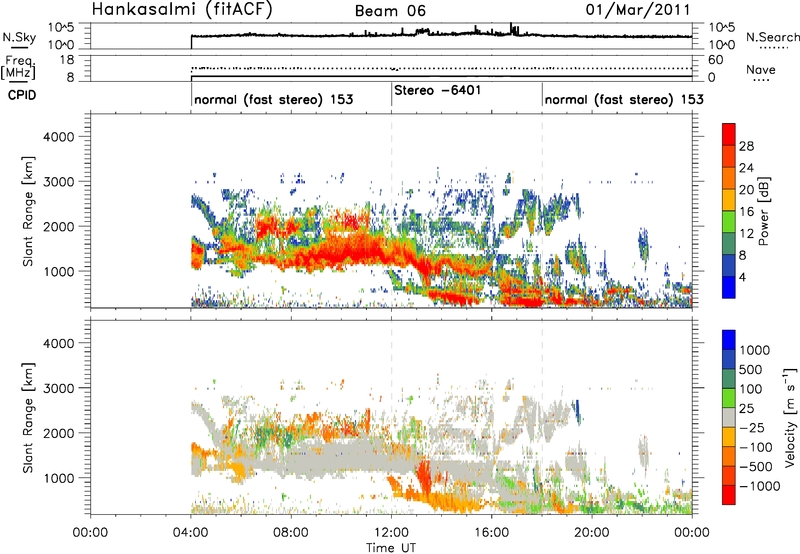Click the '16:00' time tick label
800x554 pixels.
491,533
